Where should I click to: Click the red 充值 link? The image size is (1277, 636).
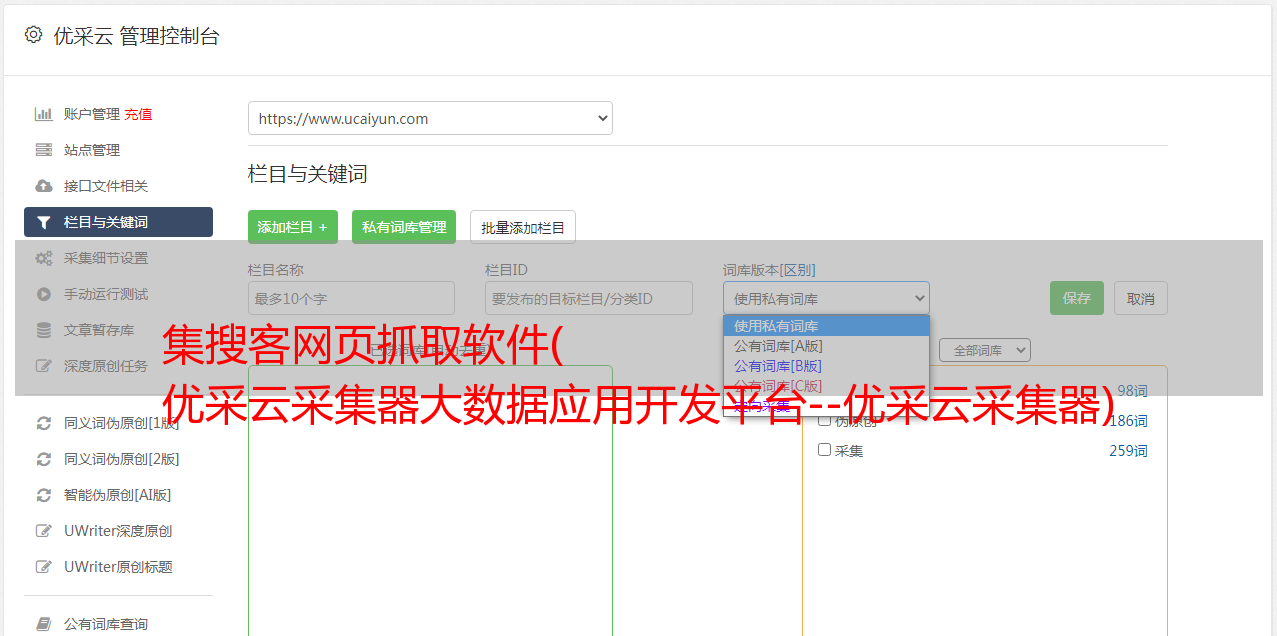pos(138,114)
